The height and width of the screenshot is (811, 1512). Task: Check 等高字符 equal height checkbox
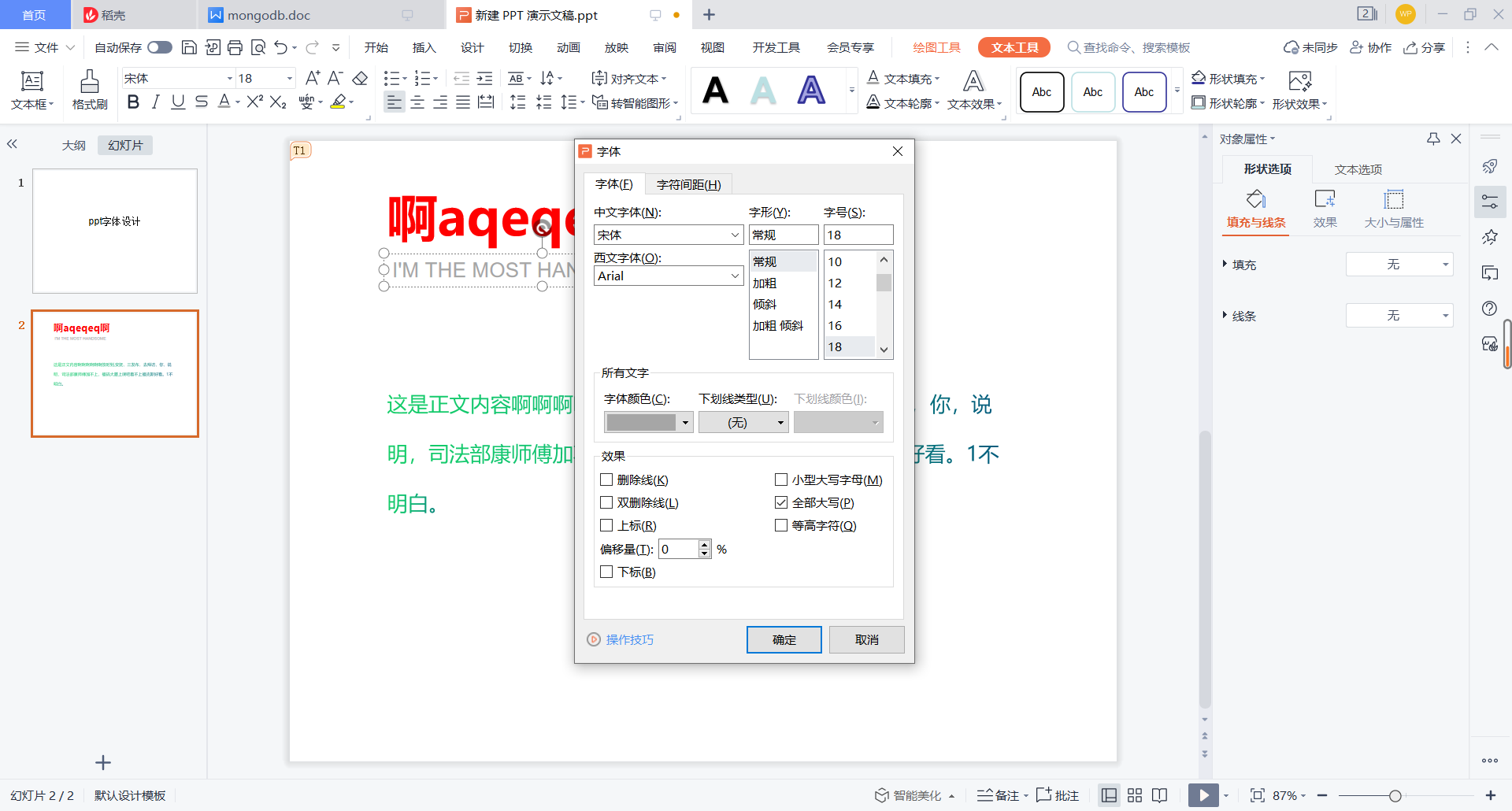(x=781, y=525)
